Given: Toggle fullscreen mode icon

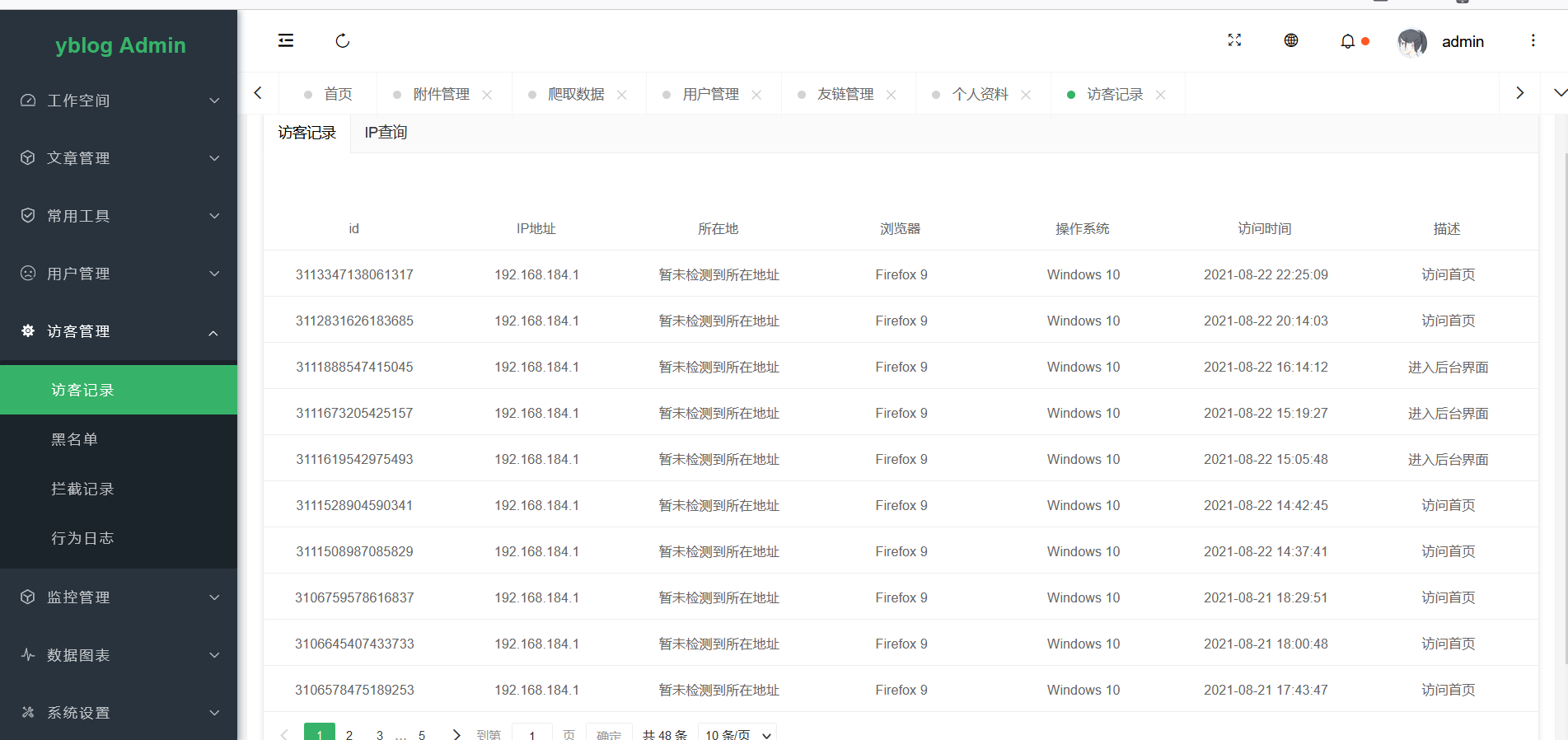Looking at the screenshot, I should point(1234,40).
